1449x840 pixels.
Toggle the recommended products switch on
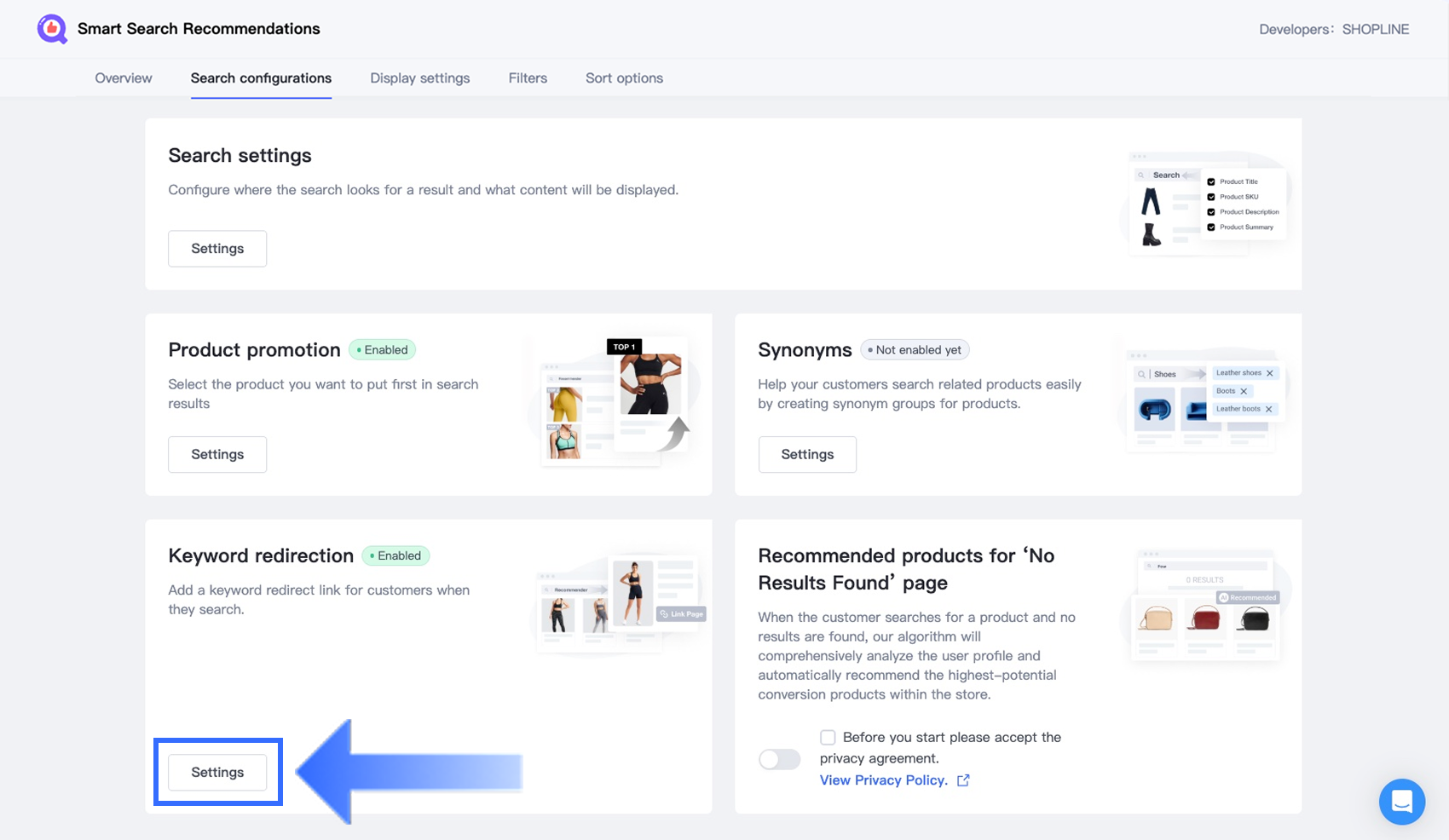(779, 759)
